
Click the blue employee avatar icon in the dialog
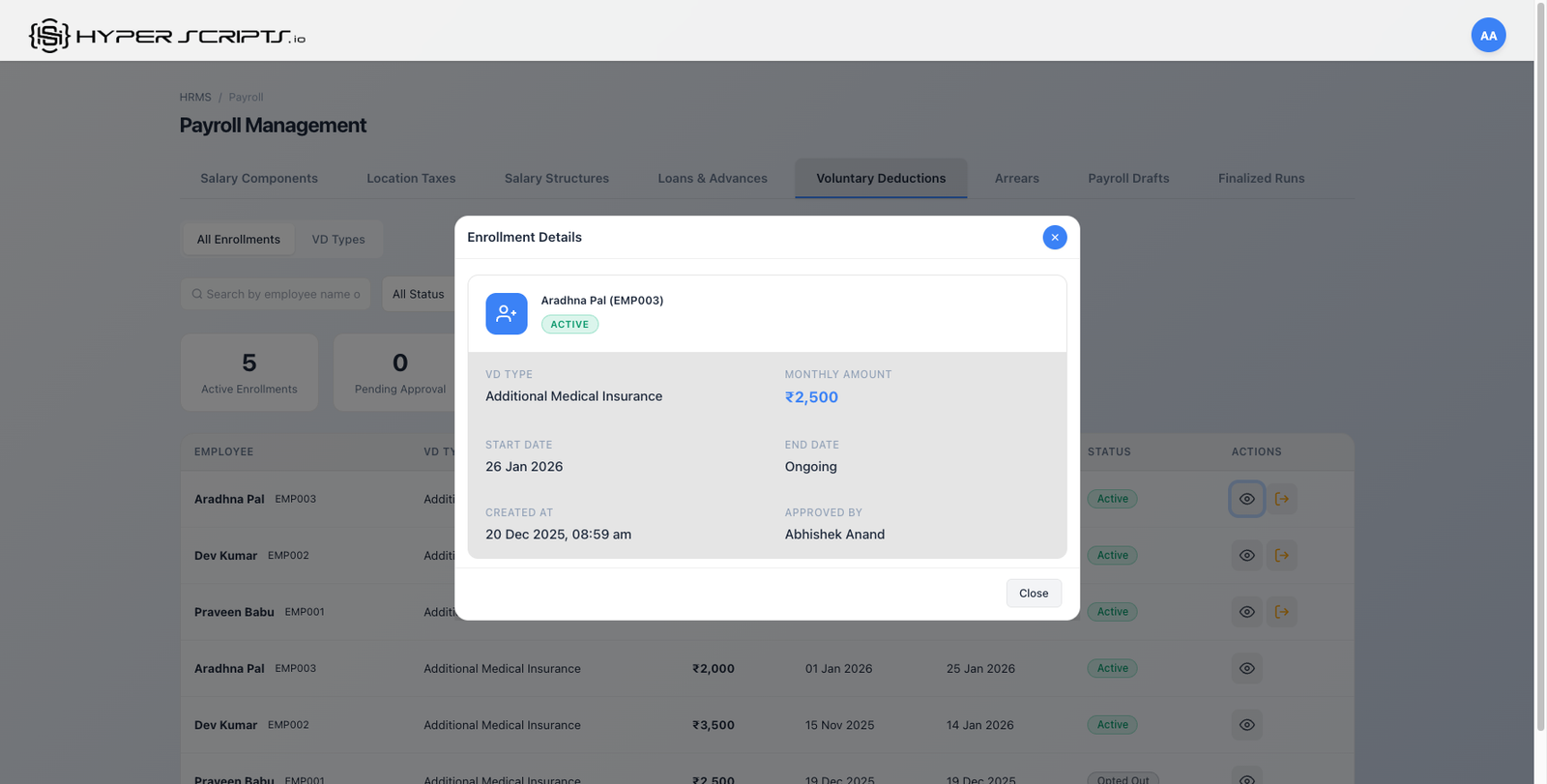coord(507,313)
